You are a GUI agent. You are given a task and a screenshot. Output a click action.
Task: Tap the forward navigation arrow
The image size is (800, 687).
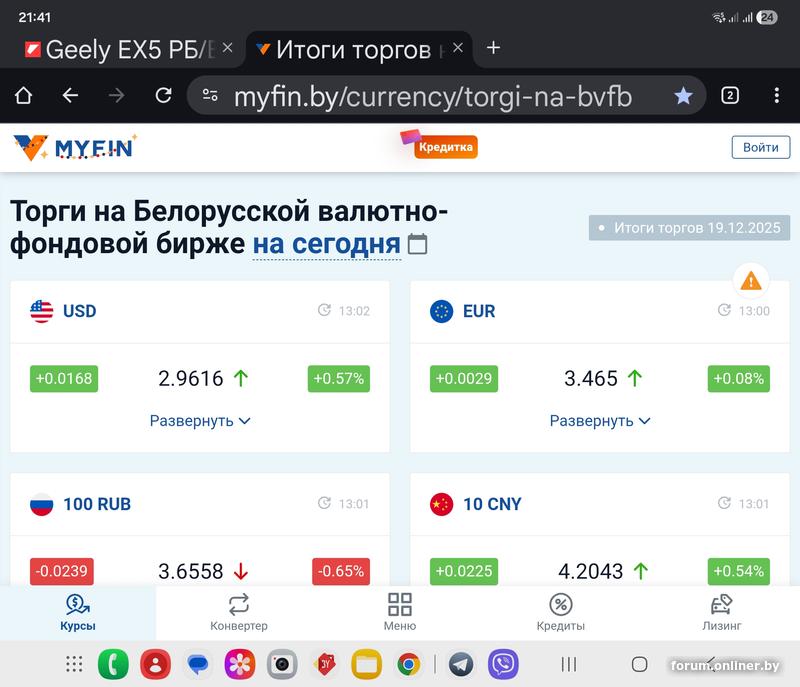coord(116,95)
